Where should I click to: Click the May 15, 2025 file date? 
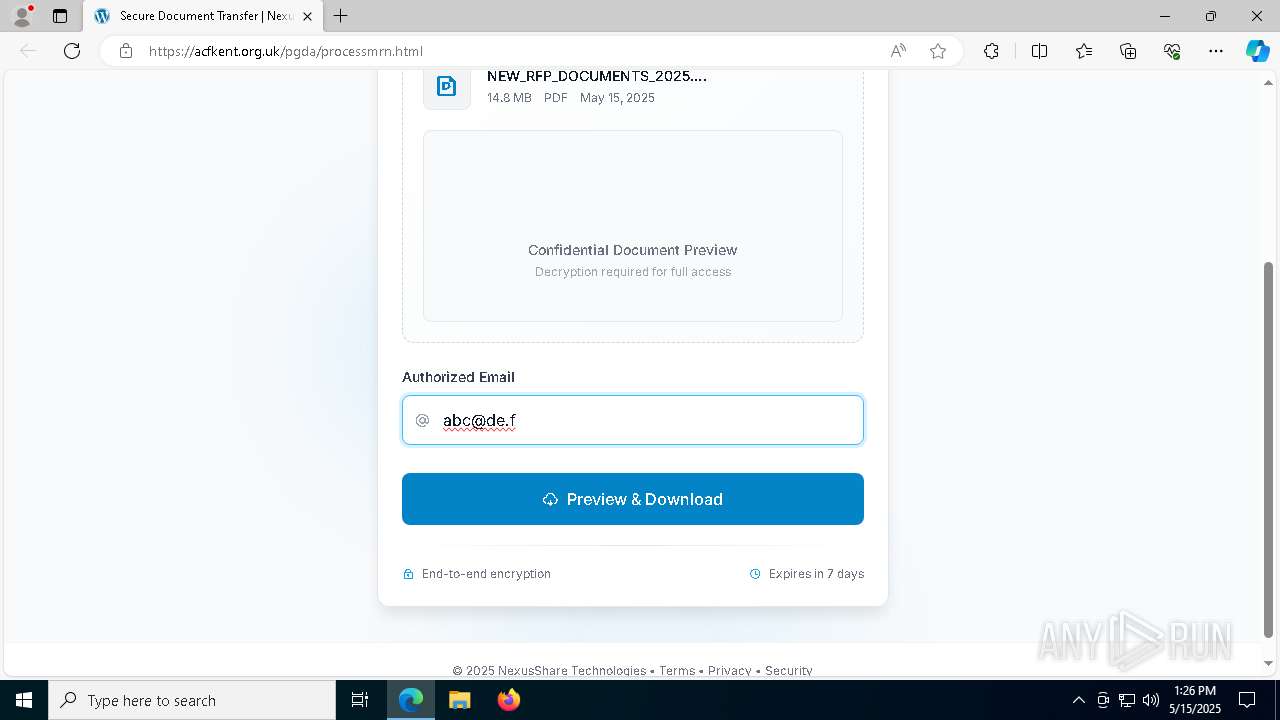click(617, 98)
